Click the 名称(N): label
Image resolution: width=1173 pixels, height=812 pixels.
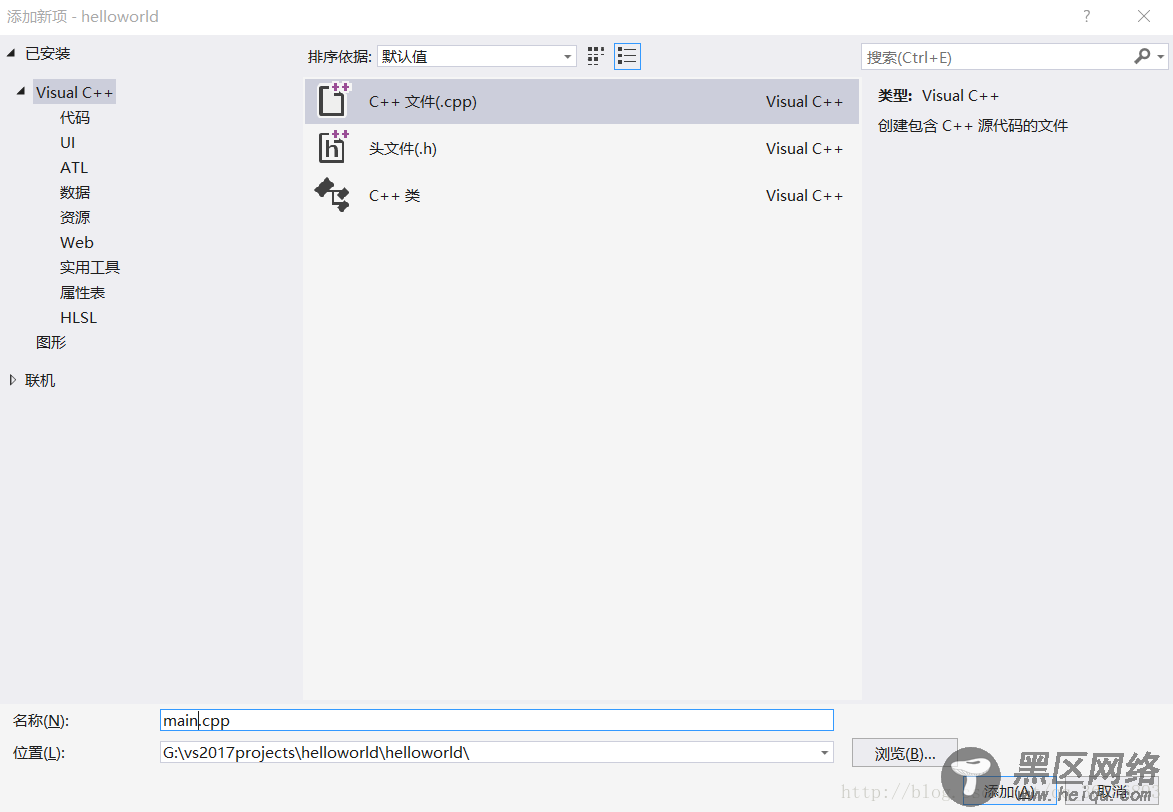(x=41, y=721)
